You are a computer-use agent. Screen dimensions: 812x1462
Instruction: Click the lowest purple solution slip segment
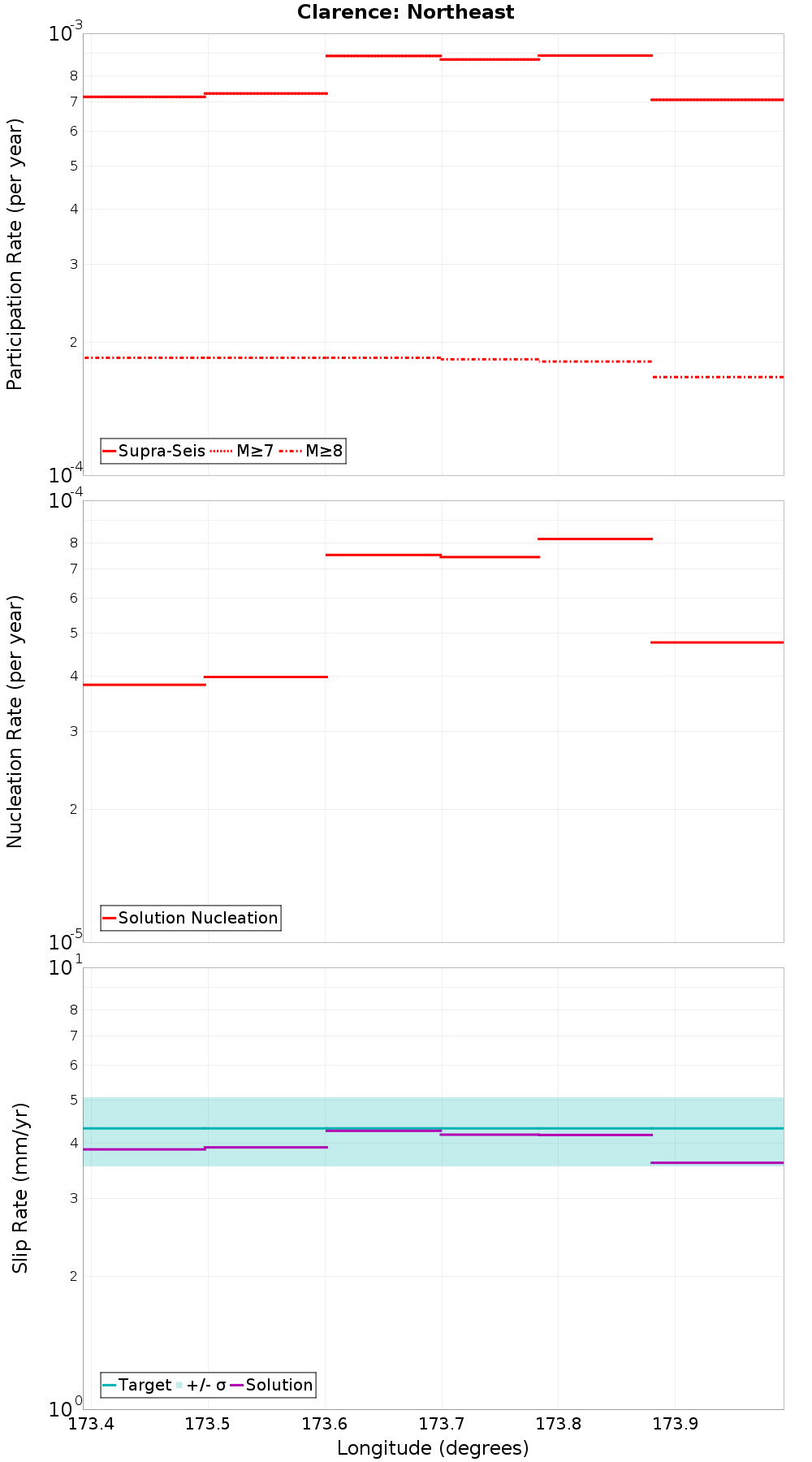click(x=718, y=1163)
